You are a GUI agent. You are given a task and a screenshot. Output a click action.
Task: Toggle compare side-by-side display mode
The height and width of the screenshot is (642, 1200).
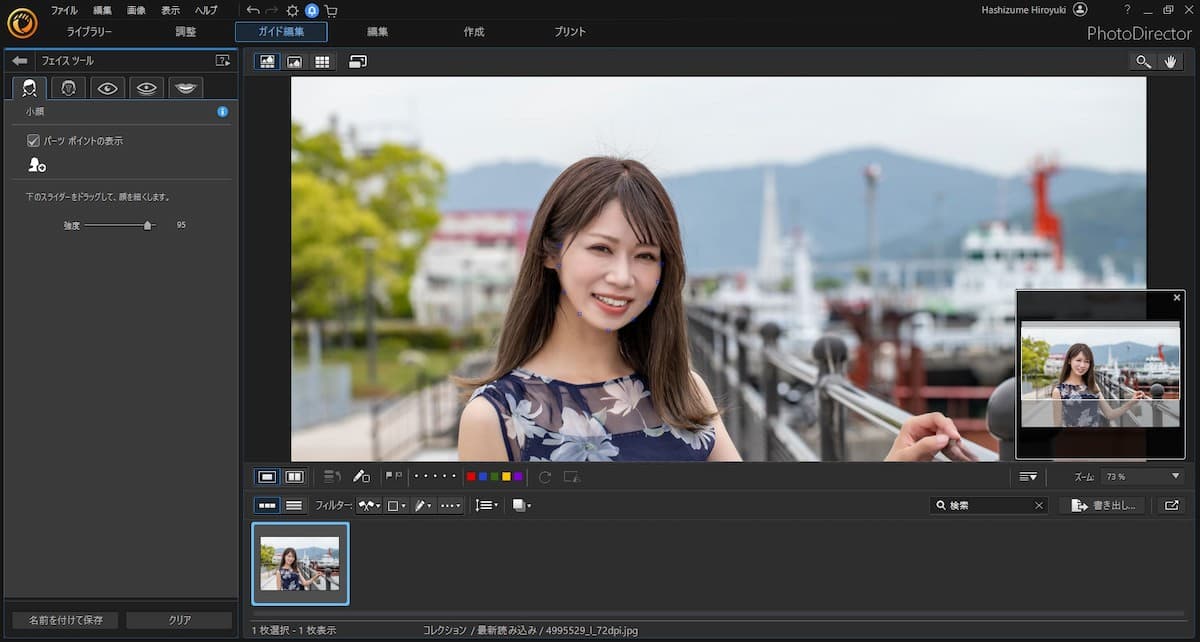tap(294, 477)
